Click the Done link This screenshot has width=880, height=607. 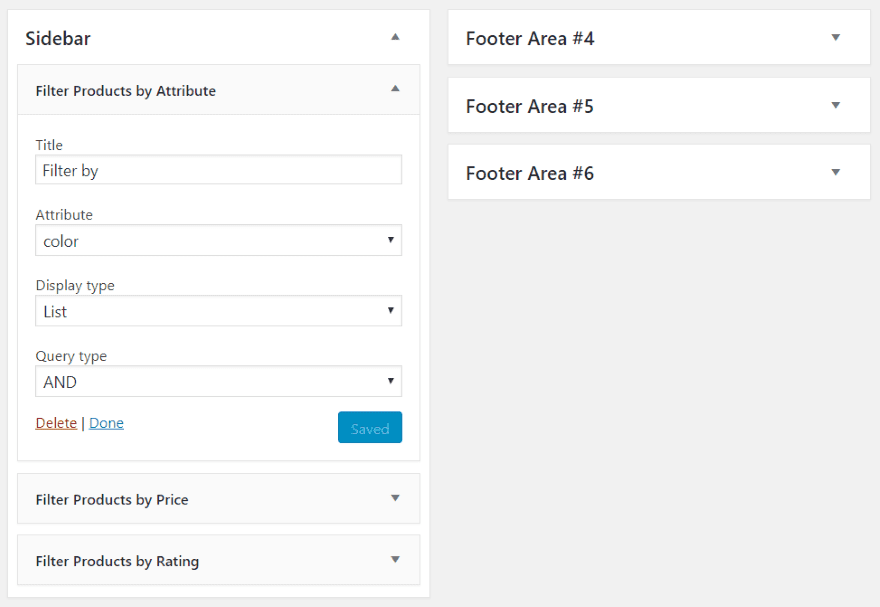[x=106, y=423]
